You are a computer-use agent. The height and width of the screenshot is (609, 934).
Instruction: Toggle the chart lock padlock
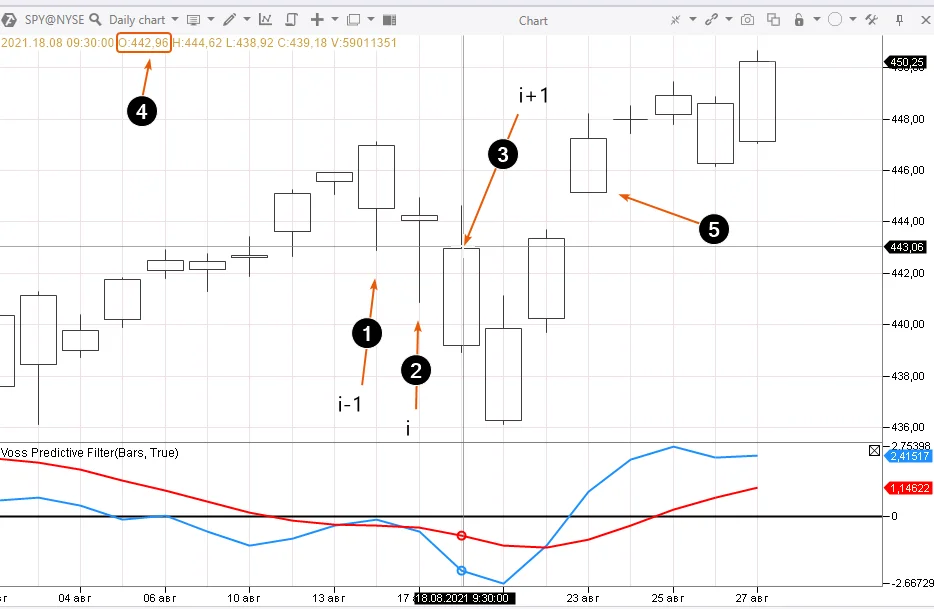click(x=798, y=19)
